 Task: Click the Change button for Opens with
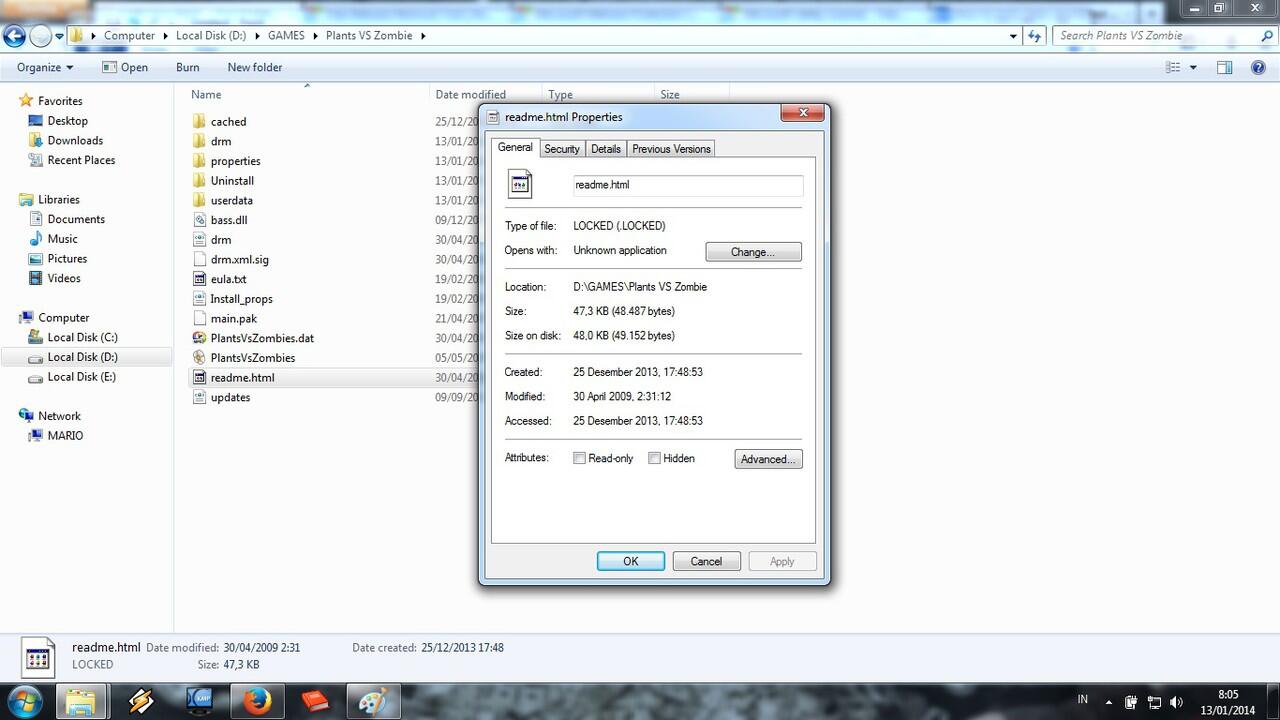click(x=753, y=251)
